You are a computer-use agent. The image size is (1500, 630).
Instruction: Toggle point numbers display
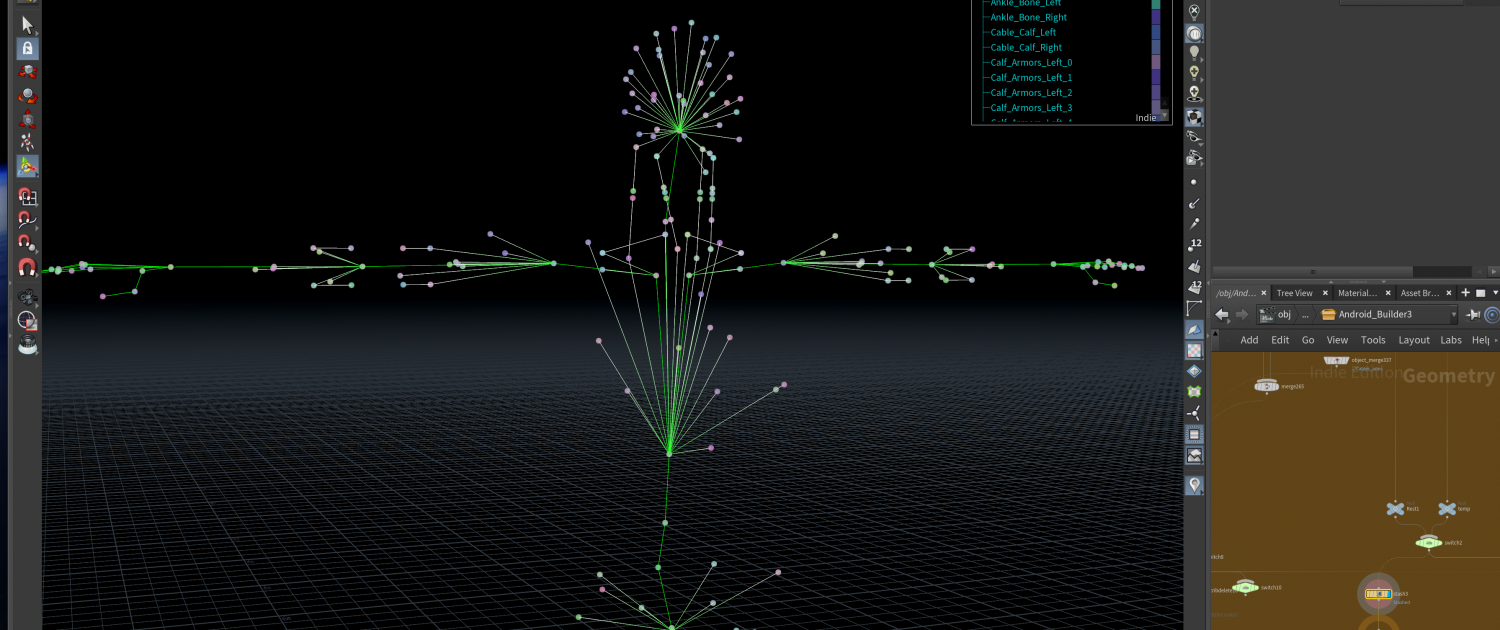click(1194, 244)
